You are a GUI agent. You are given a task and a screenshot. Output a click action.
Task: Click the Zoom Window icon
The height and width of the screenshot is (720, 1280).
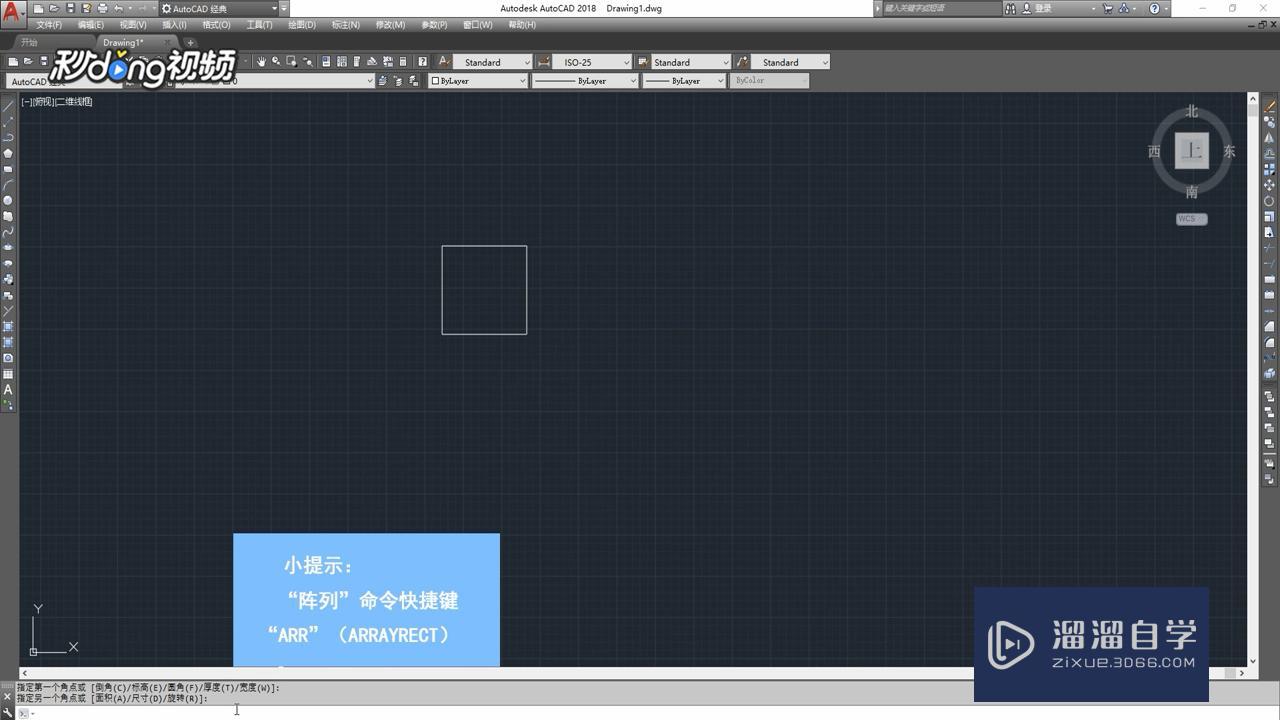292,62
